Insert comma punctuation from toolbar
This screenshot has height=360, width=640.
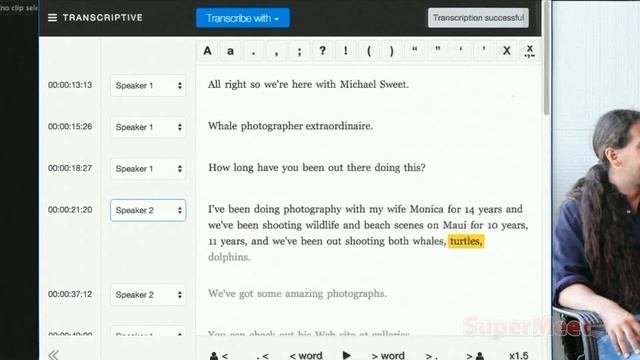pyautogui.click(x=276, y=51)
